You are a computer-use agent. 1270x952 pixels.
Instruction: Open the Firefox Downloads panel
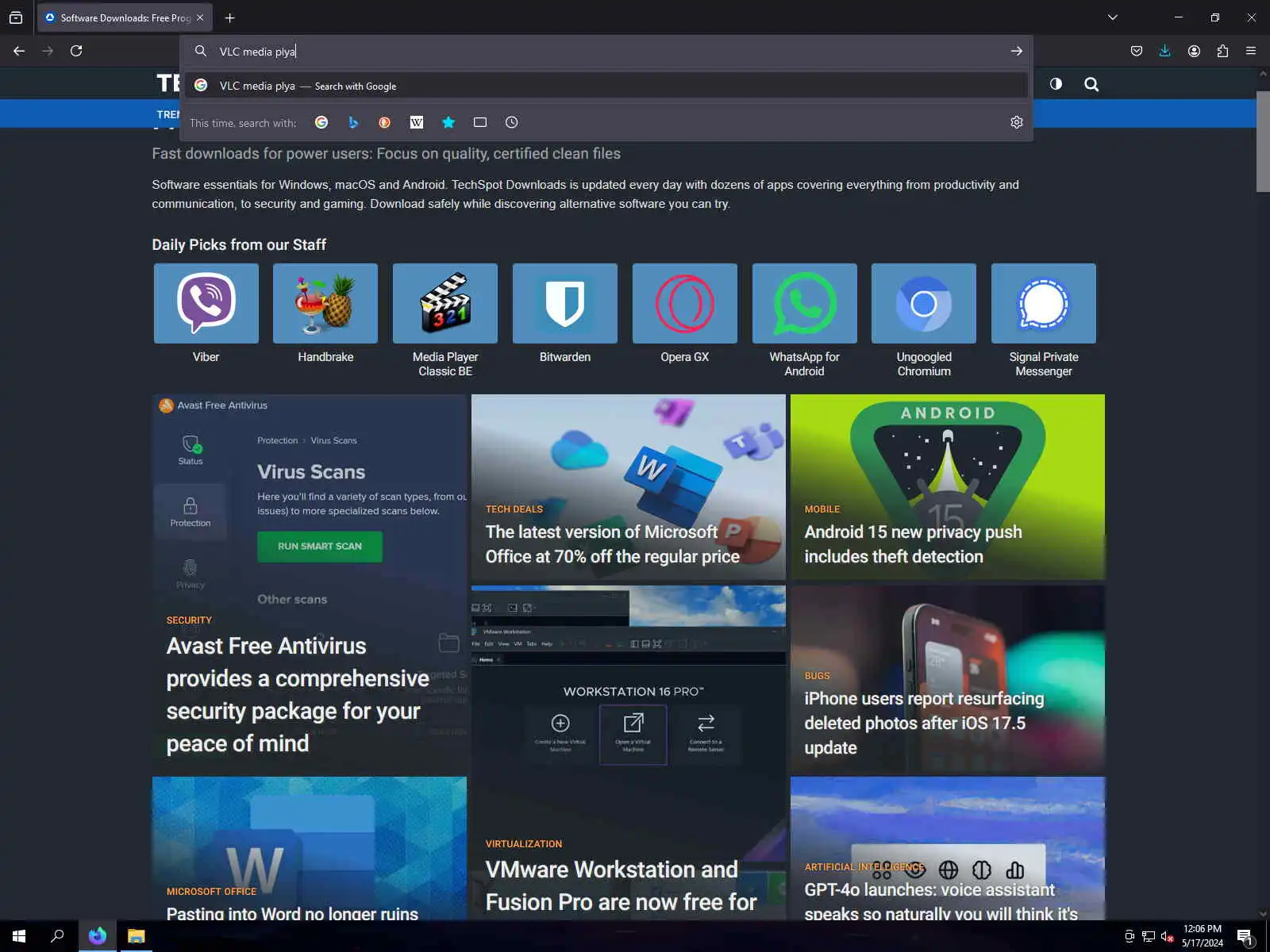coord(1164,51)
